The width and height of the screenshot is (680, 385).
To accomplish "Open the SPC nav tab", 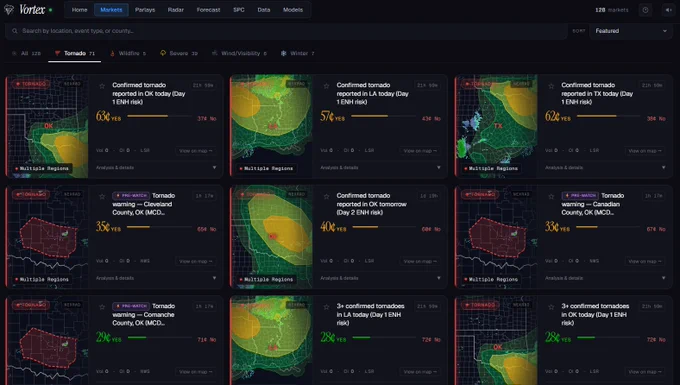I will (239, 10).
